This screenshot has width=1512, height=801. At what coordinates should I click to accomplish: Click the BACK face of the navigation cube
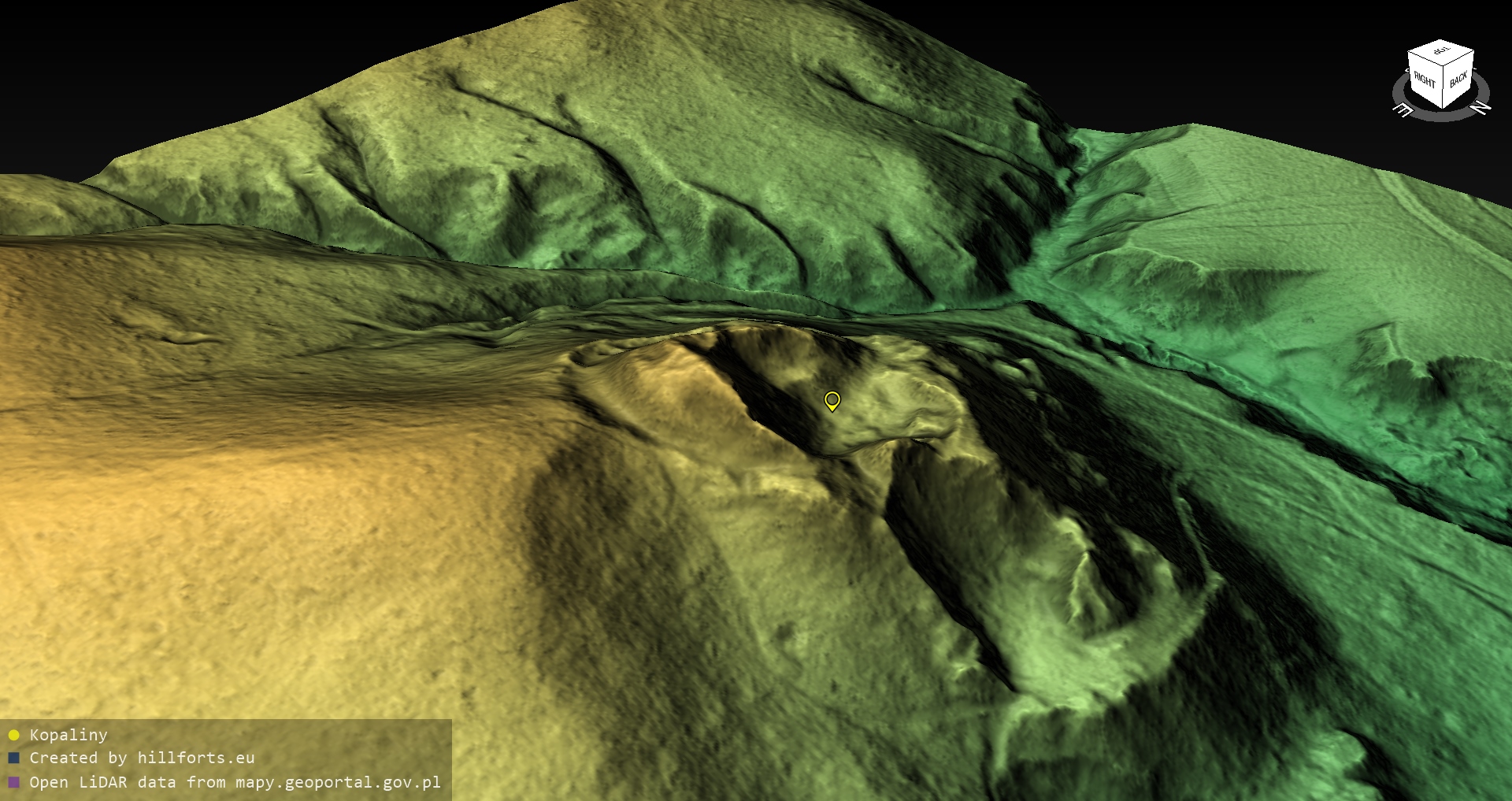point(1458,79)
